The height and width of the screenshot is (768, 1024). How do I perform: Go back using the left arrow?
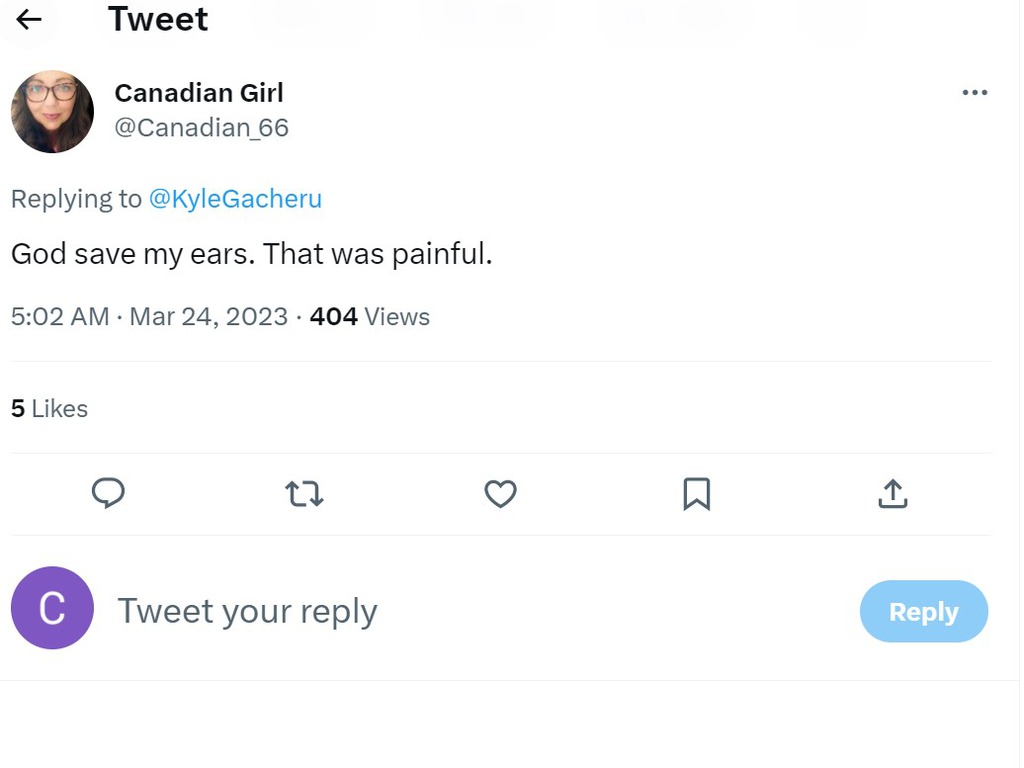pos(29,20)
